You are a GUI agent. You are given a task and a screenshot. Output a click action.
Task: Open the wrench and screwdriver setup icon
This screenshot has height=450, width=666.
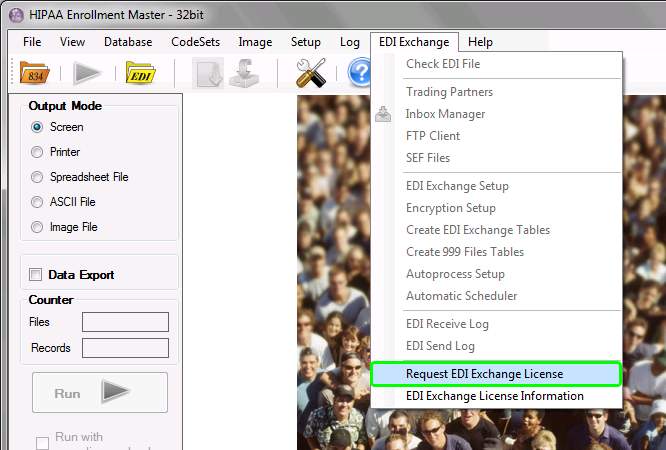(x=311, y=73)
